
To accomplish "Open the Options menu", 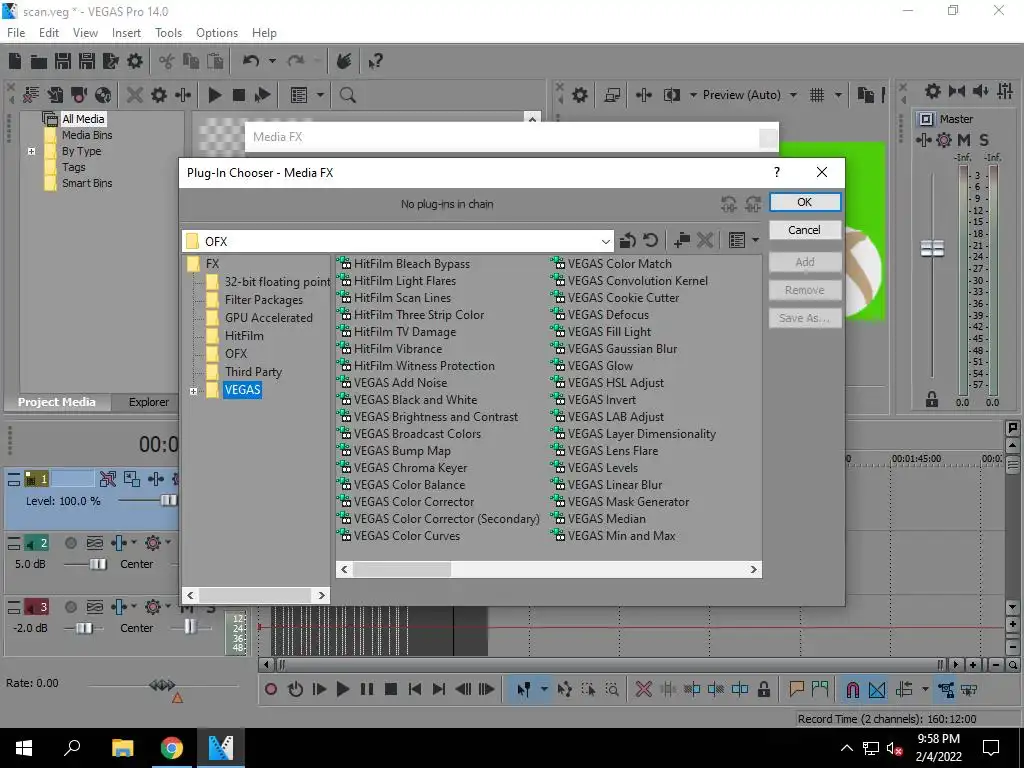I will pos(217,33).
